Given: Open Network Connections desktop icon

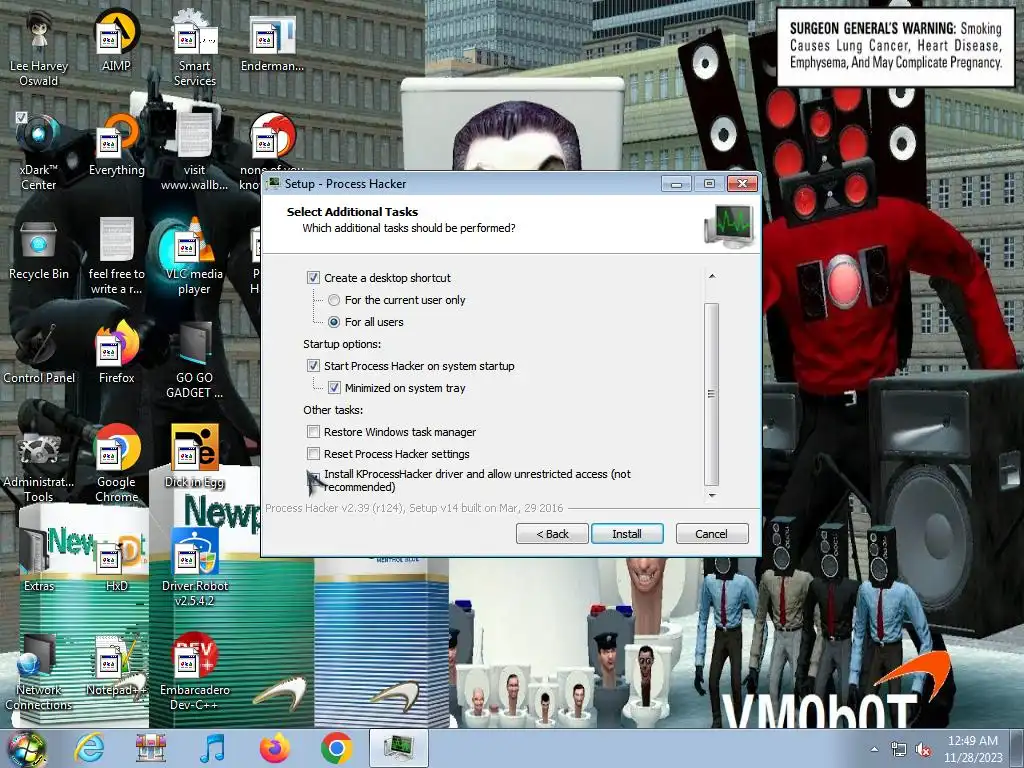Looking at the screenshot, I should pyautogui.click(x=39, y=671).
